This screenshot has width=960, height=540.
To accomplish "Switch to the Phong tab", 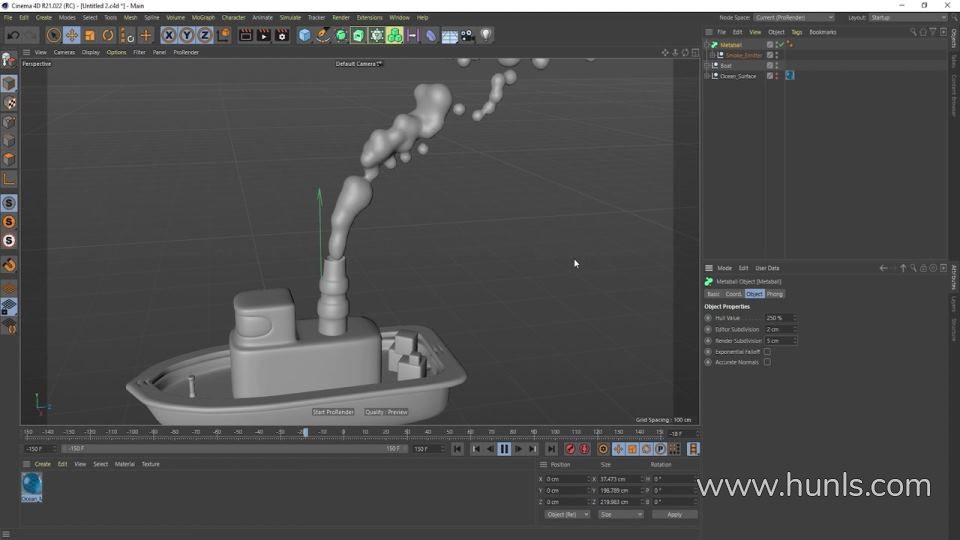I will pyautogui.click(x=775, y=294).
